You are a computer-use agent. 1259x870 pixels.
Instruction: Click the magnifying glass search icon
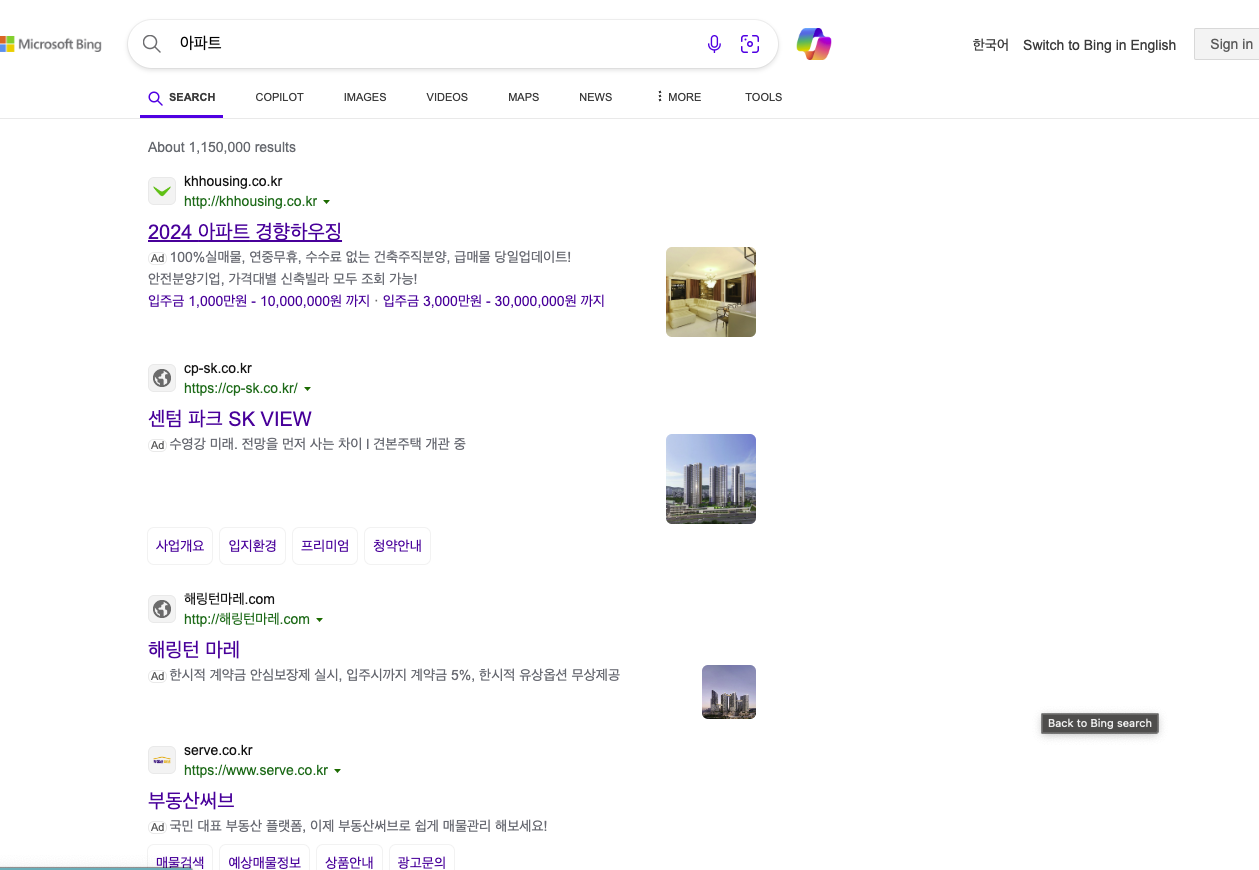[151, 43]
